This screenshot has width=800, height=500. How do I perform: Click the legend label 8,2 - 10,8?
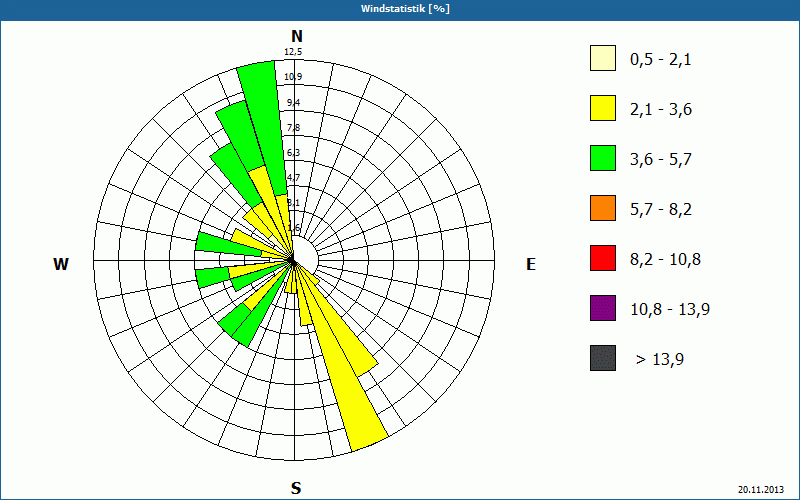point(666,260)
